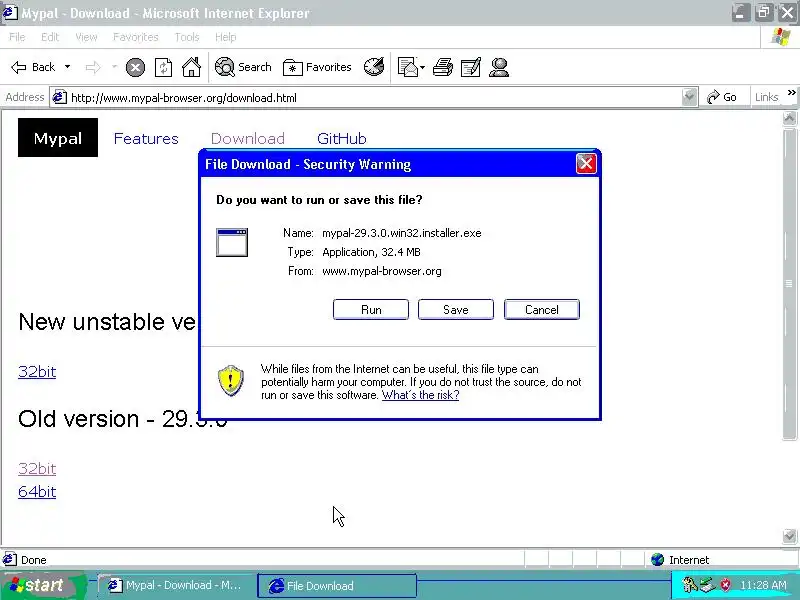Close the Security Warning dialog
The height and width of the screenshot is (600, 800).
(x=586, y=164)
